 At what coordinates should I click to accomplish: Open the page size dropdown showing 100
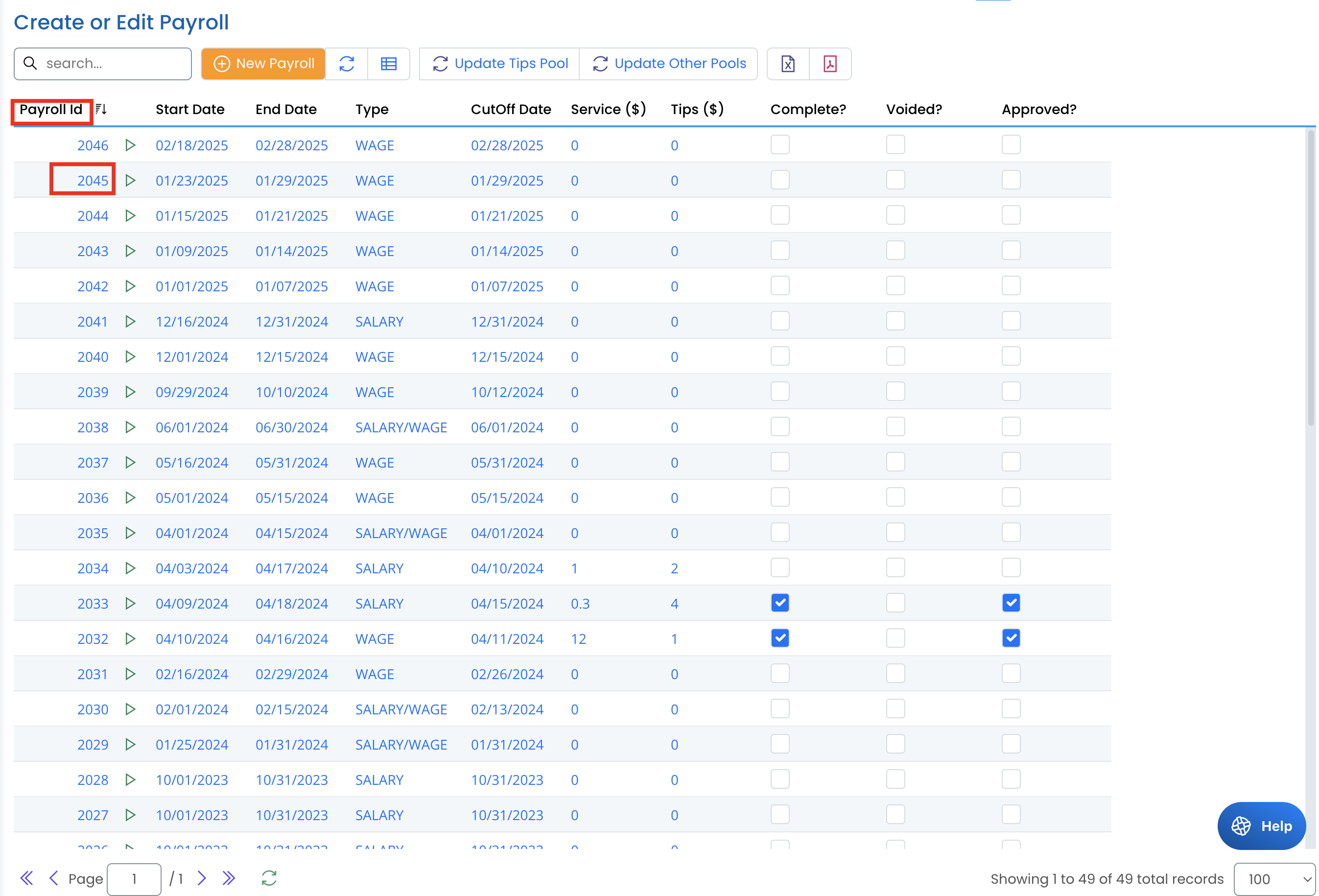[1274, 879]
